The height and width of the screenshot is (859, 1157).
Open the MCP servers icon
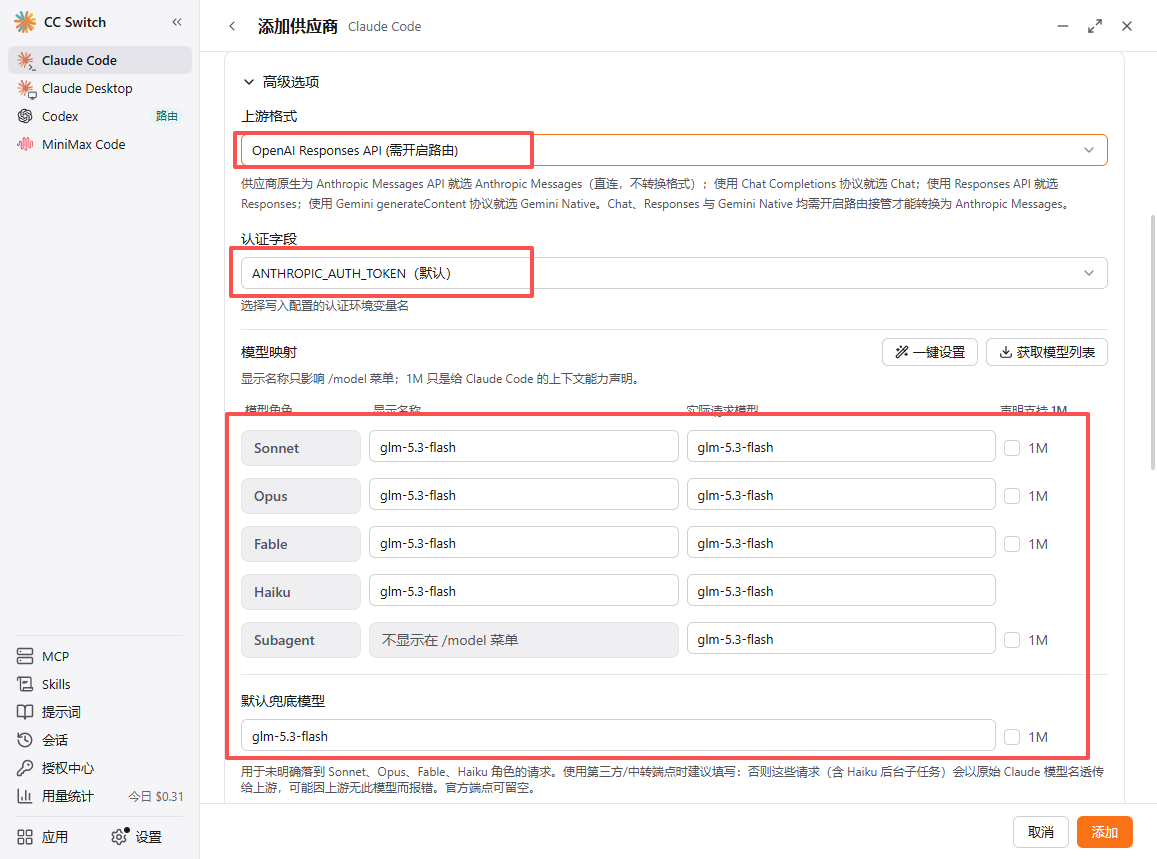(25, 656)
